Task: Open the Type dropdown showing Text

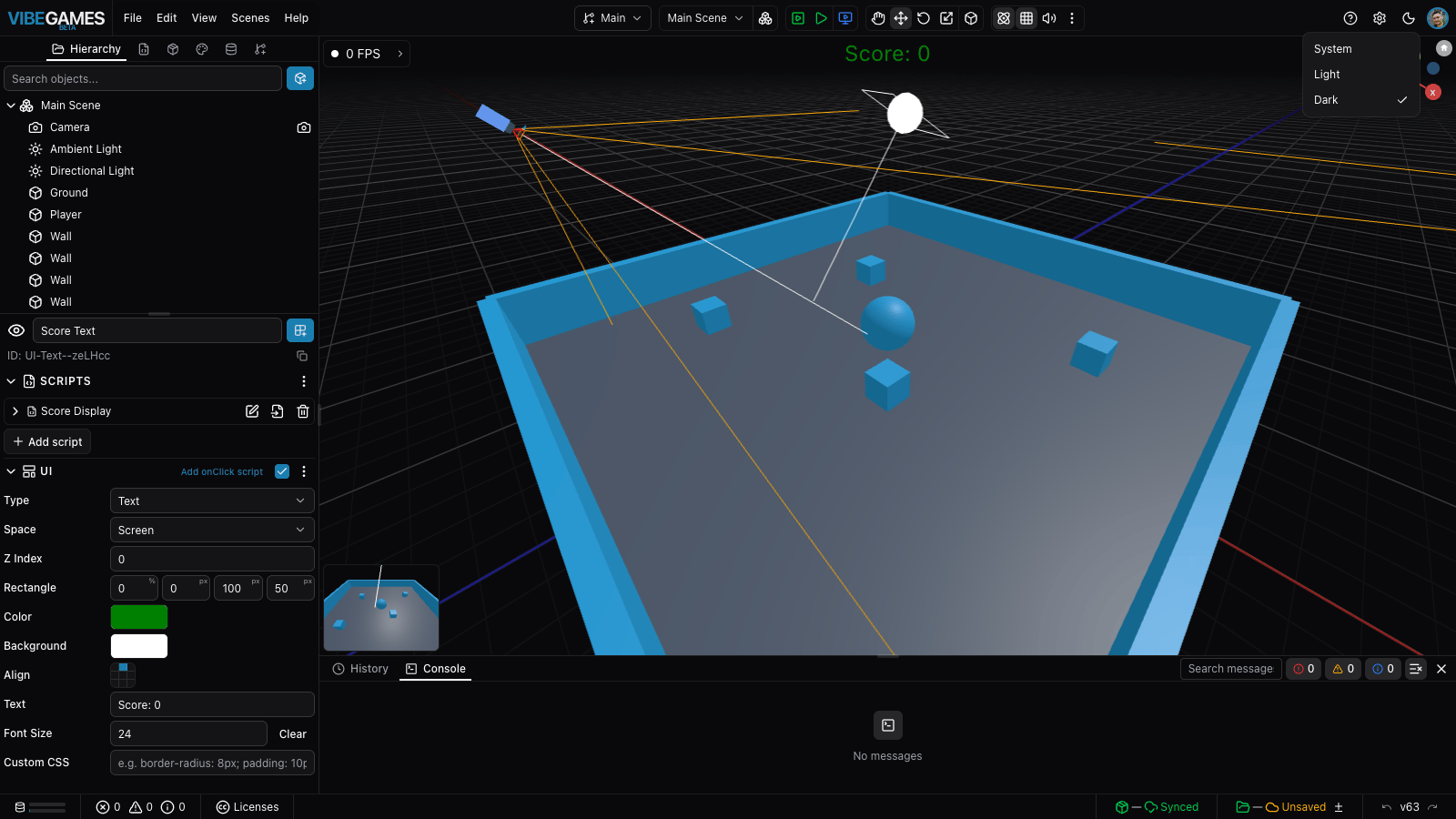Action: [x=212, y=500]
